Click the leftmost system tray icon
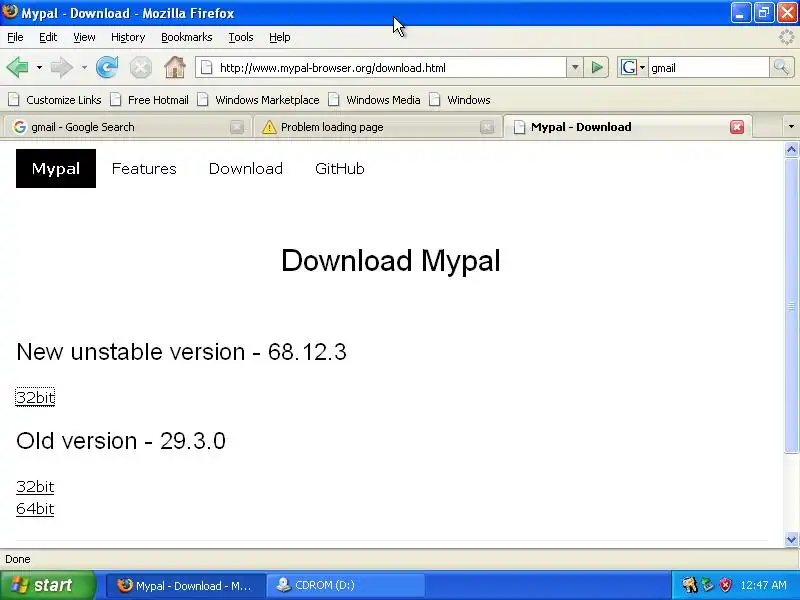The image size is (800, 600). tap(689, 585)
